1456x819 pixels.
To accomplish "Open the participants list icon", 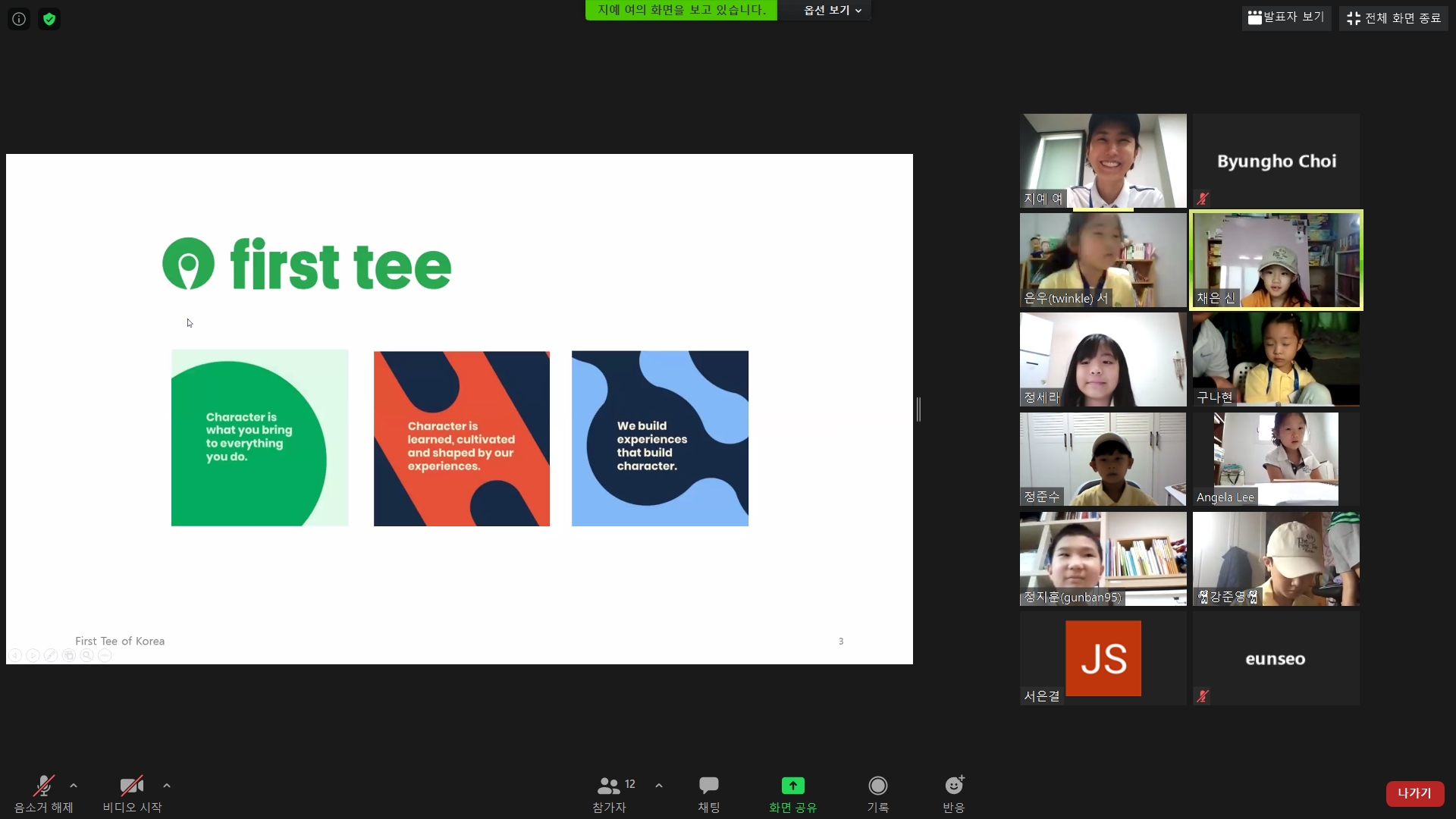I will tap(608, 786).
